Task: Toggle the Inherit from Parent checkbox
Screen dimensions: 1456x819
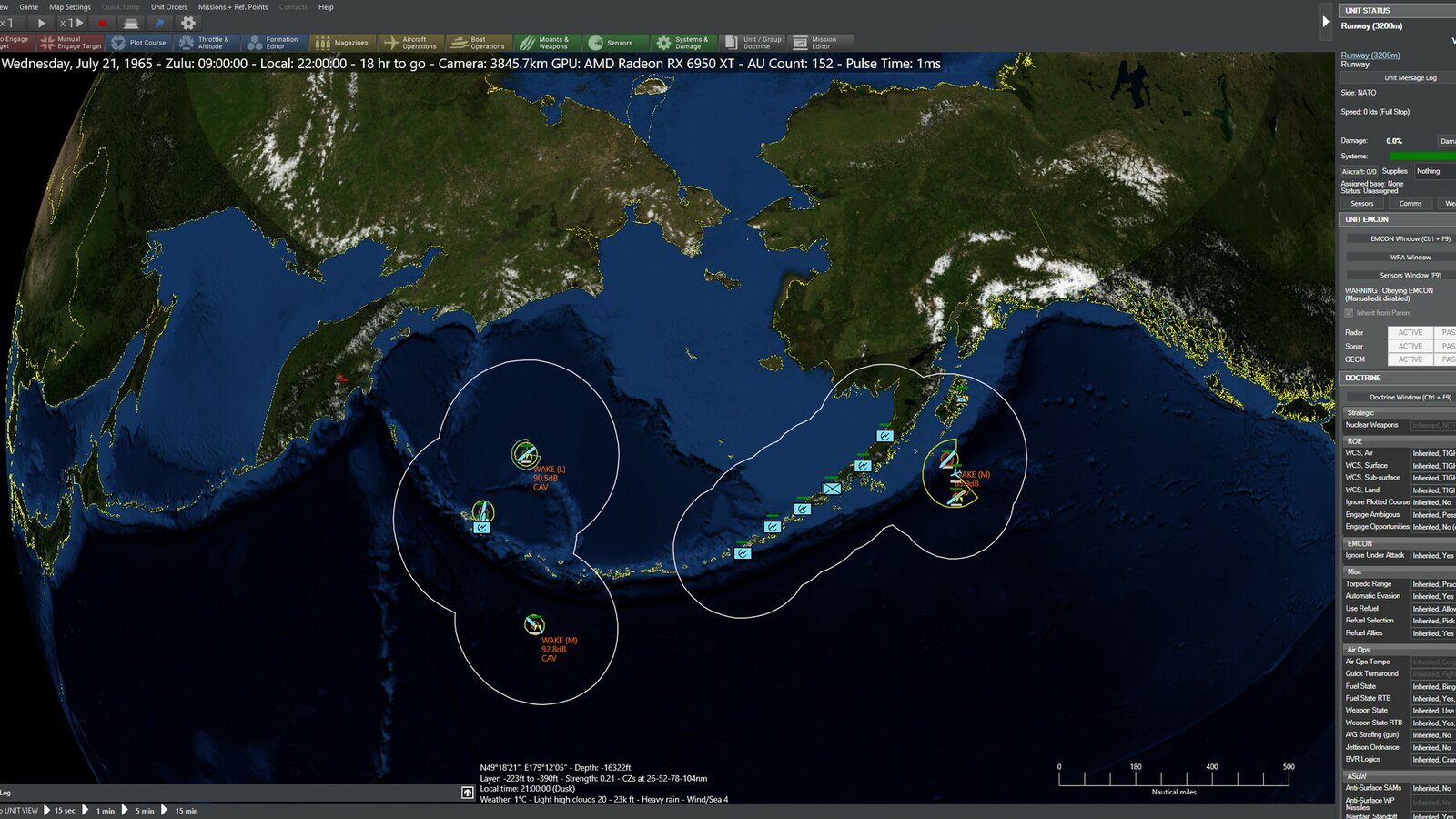Action: [x=1350, y=313]
